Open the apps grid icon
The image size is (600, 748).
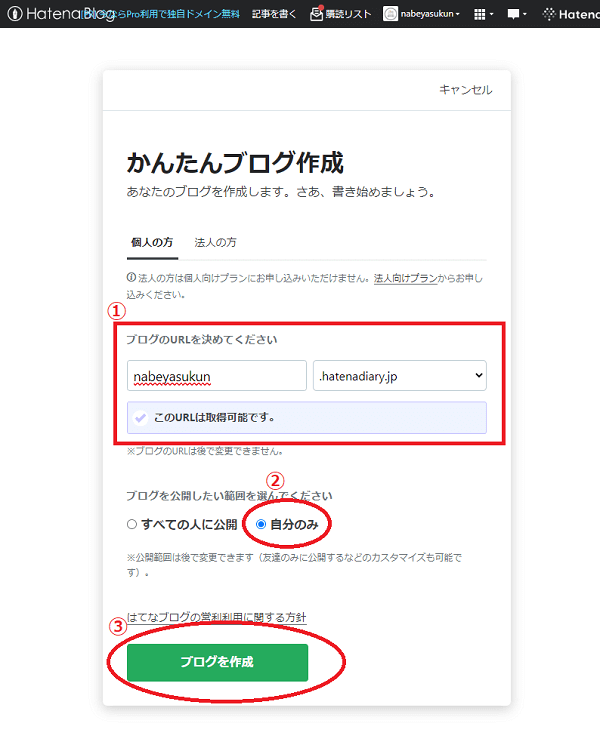click(480, 14)
